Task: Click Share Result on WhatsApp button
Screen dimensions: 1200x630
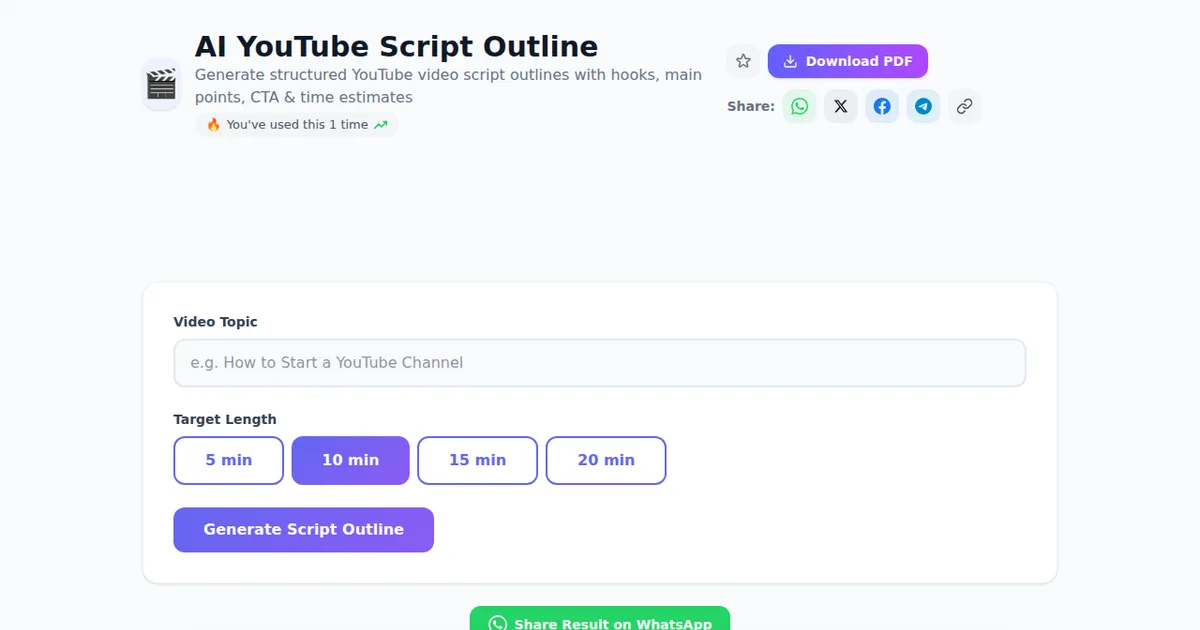Action: [x=600, y=620]
